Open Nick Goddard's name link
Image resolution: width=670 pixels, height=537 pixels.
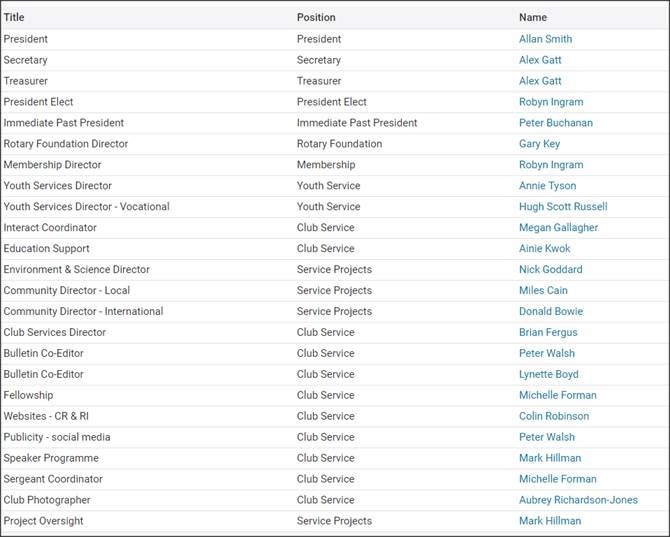[x=550, y=270]
